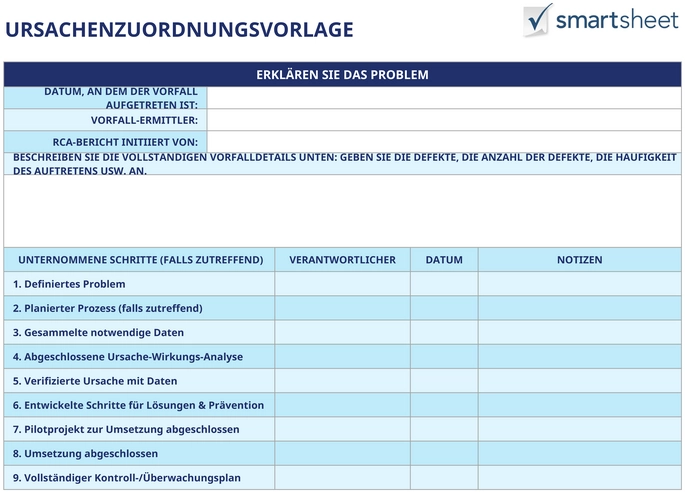Click Notizen cell for Entwickelte Schritte row
This screenshot has width=685, height=492.
tap(580, 405)
